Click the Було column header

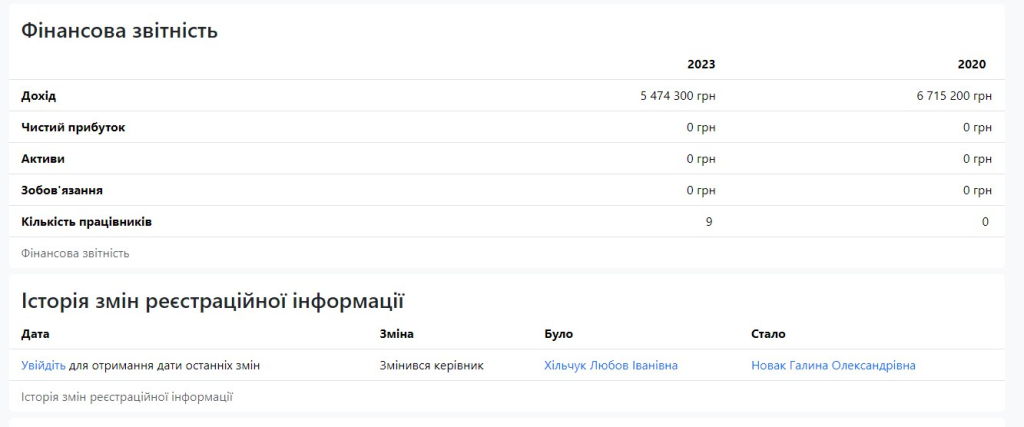(558, 334)
